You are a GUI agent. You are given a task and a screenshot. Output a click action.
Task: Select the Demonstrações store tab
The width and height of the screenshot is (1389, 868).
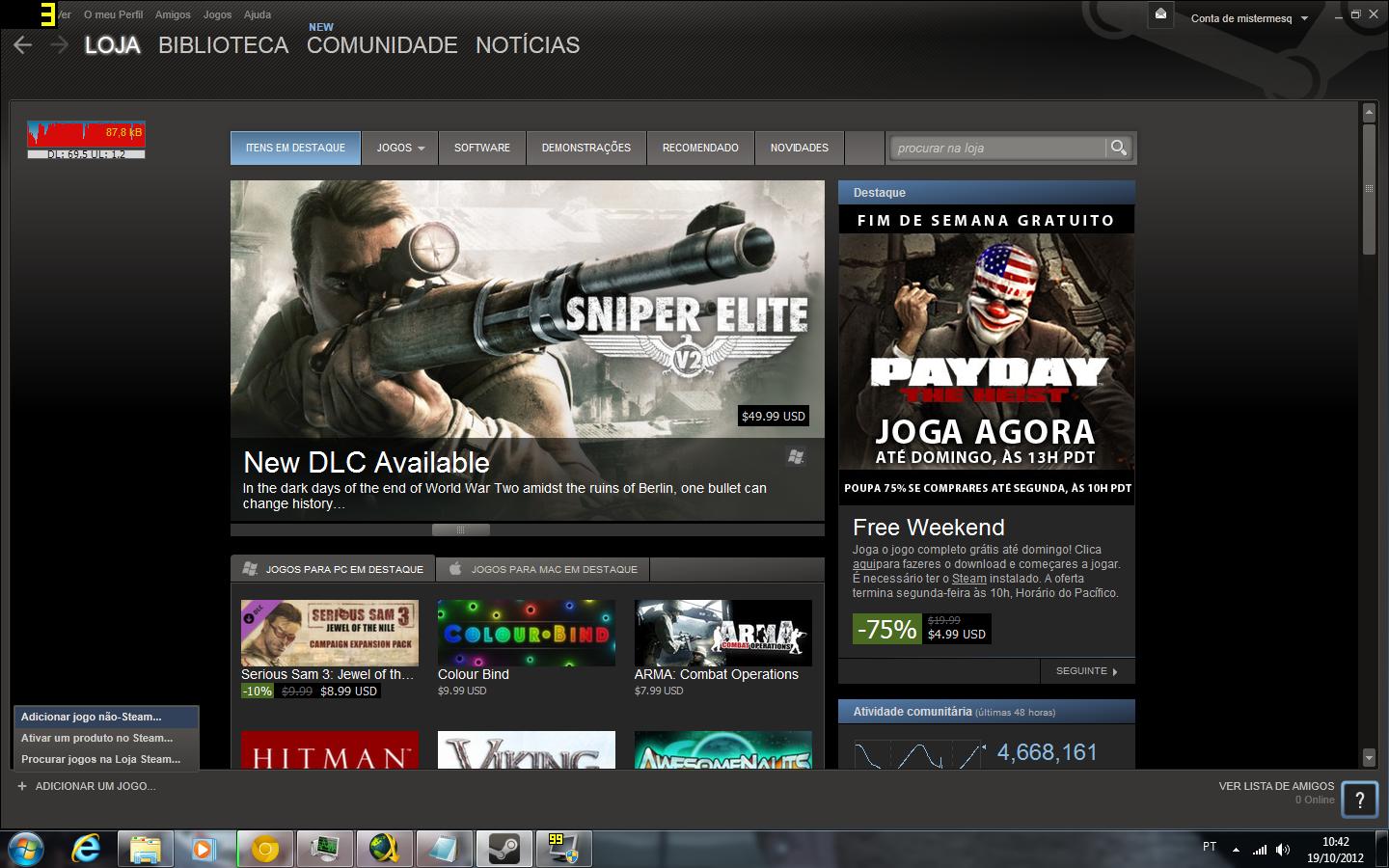click(586, 148)
